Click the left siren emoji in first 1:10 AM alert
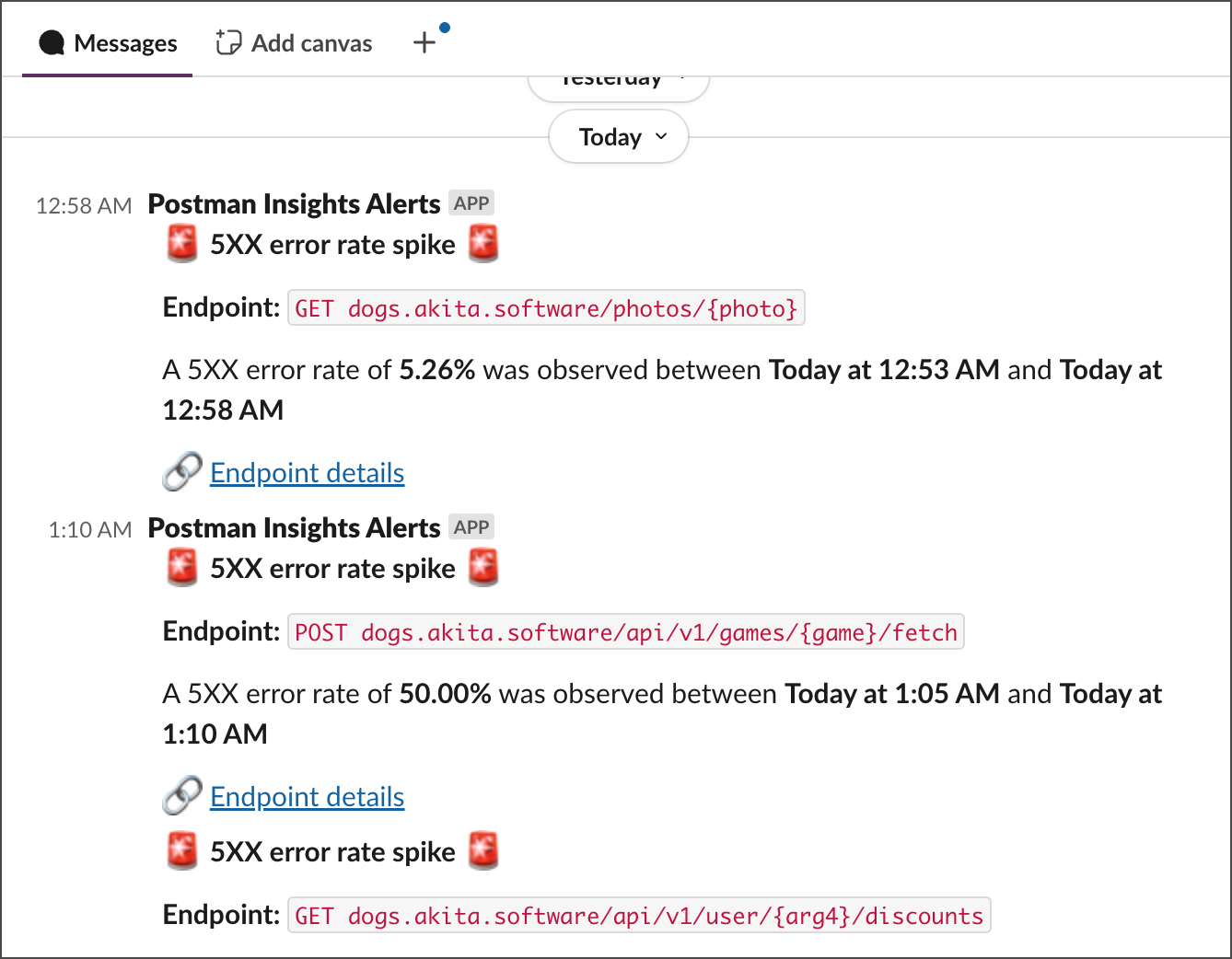1232x959 pixels. (182, 568)
